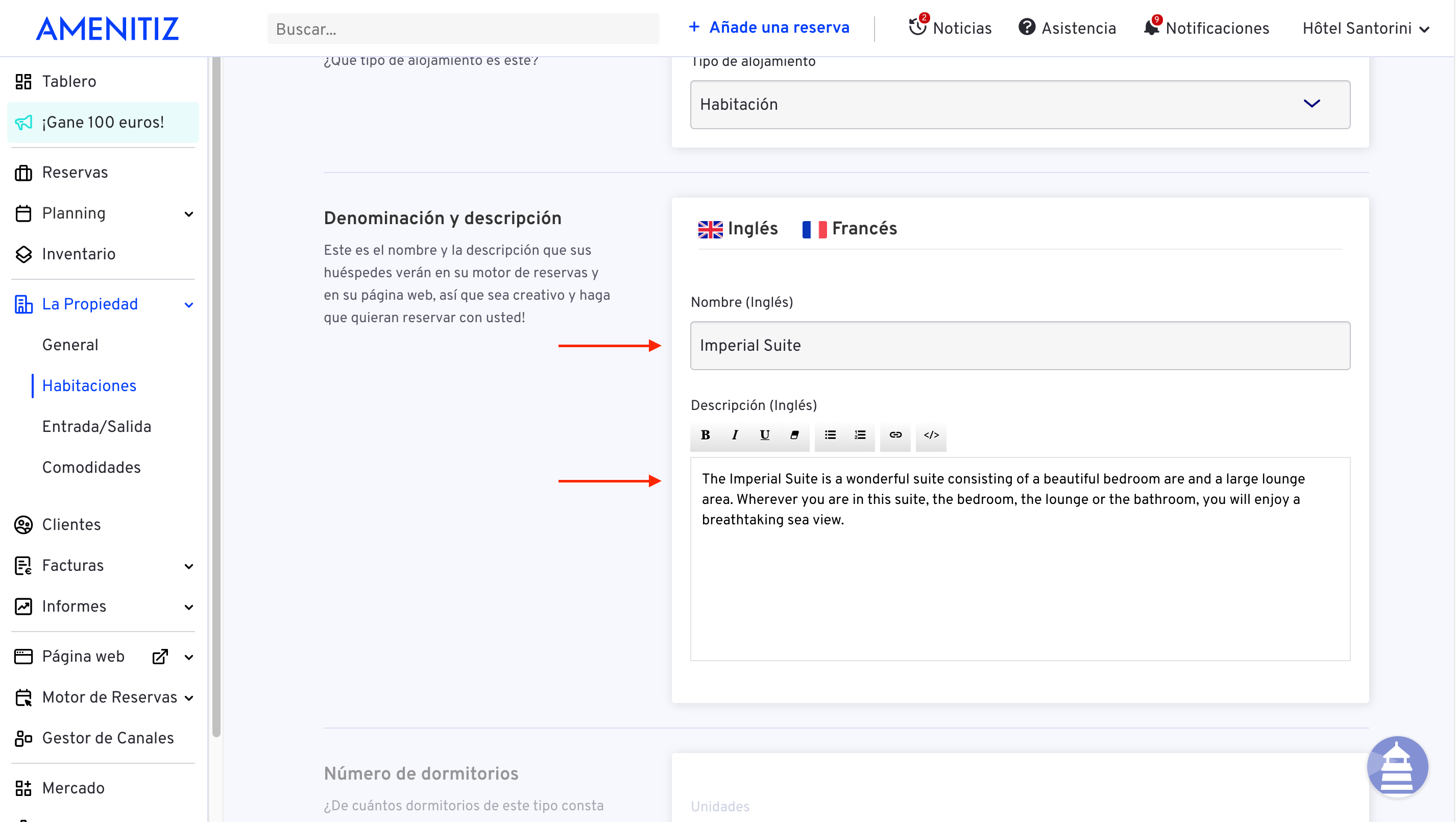Click the sidebar vertical scrollbar
Viewport: 1456px width, 822px height.
(216, 396)
